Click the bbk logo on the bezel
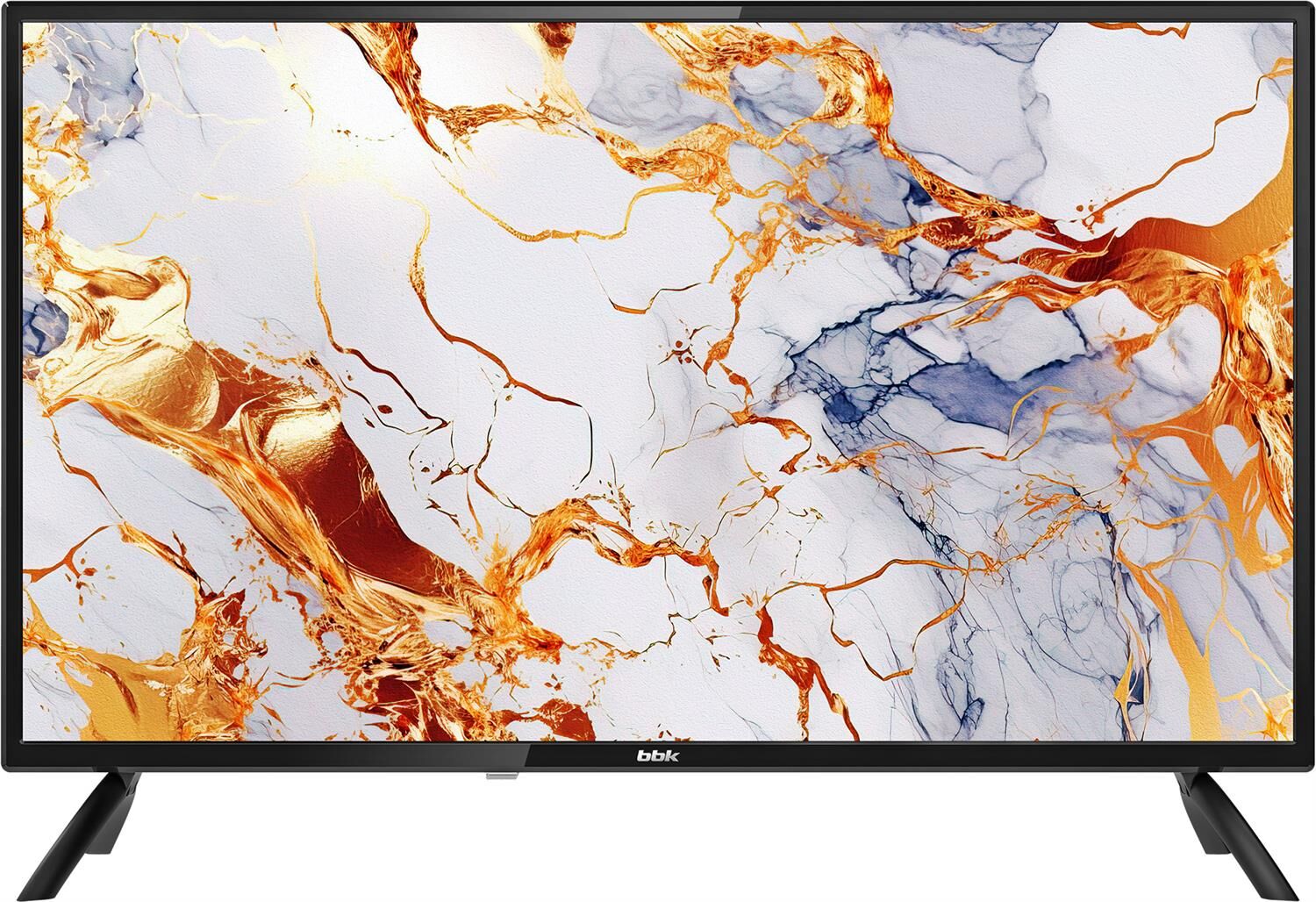The height and width of the screenshot is (902, 1316). click(657, 754)
